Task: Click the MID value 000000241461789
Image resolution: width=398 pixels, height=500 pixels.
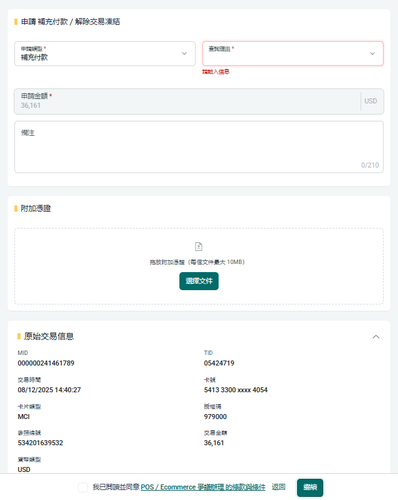Action: [46, 363]
